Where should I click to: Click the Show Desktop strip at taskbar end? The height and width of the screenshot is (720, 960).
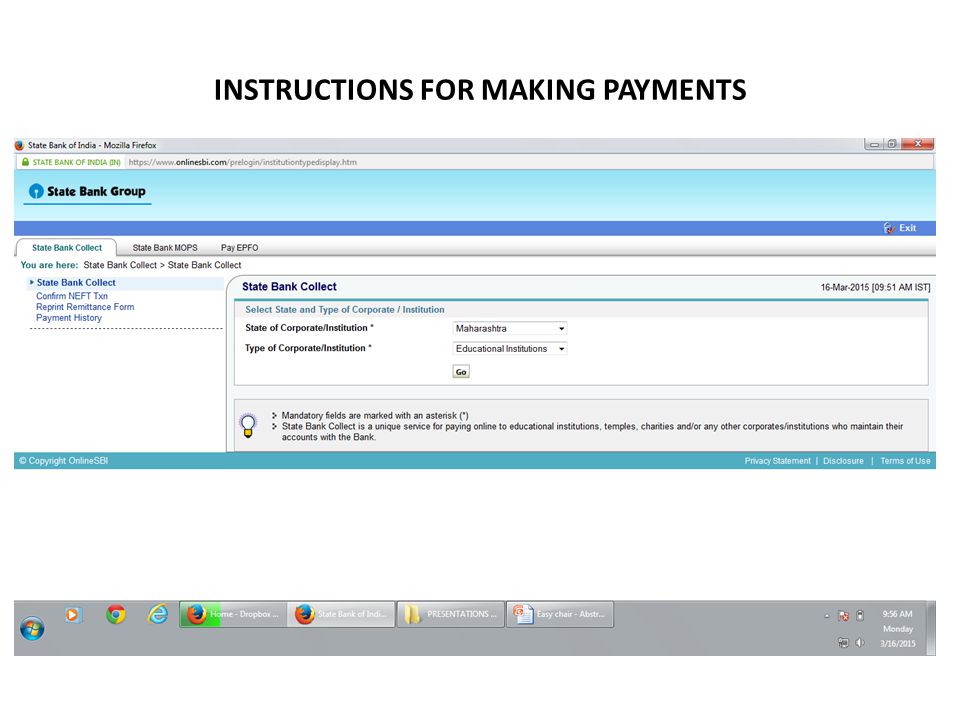[931, 629]
